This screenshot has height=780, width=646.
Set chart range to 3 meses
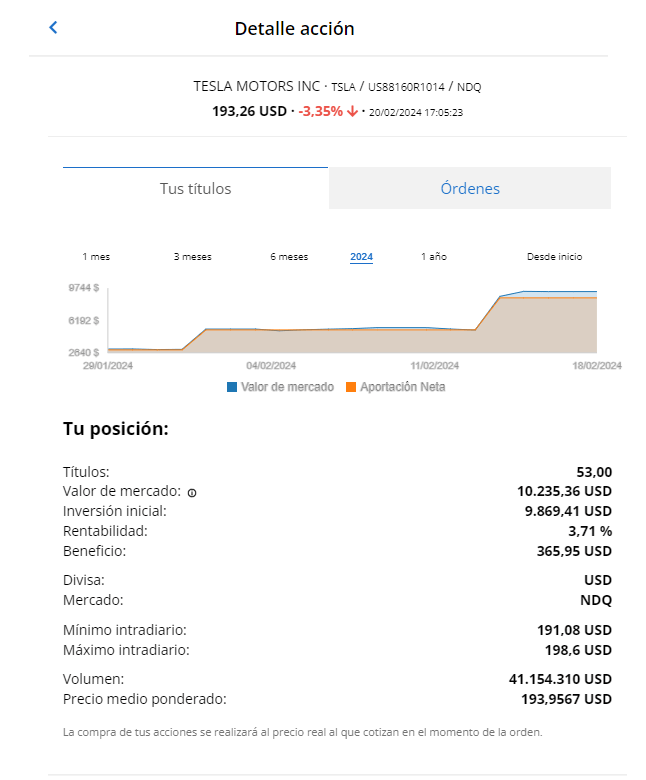pyautogui.click(x=192, y=257)
